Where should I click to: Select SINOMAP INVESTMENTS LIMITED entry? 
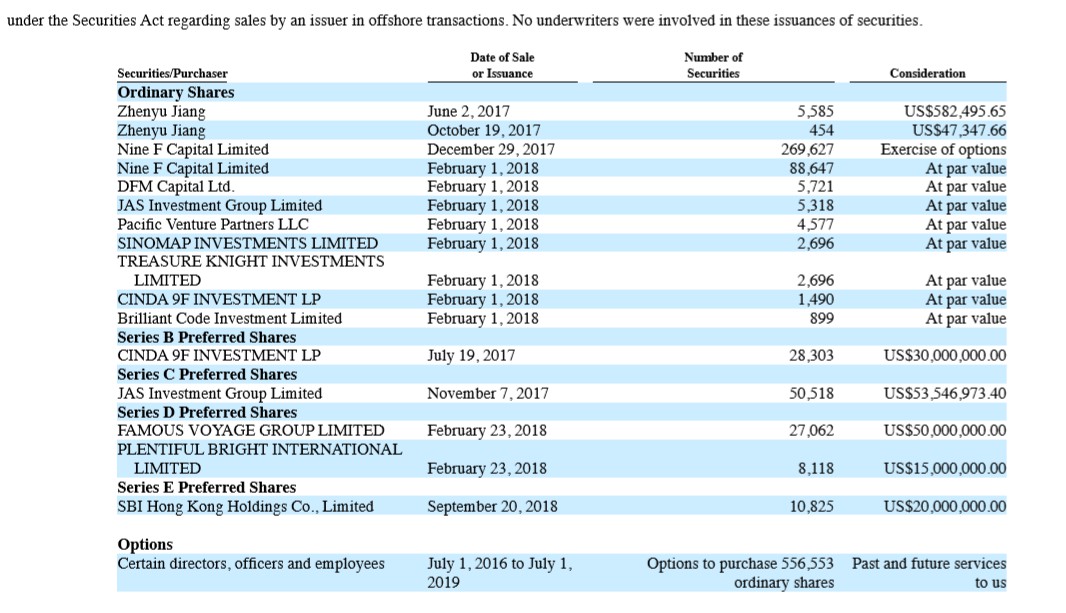pyautogui.click(x=247, y=243)
